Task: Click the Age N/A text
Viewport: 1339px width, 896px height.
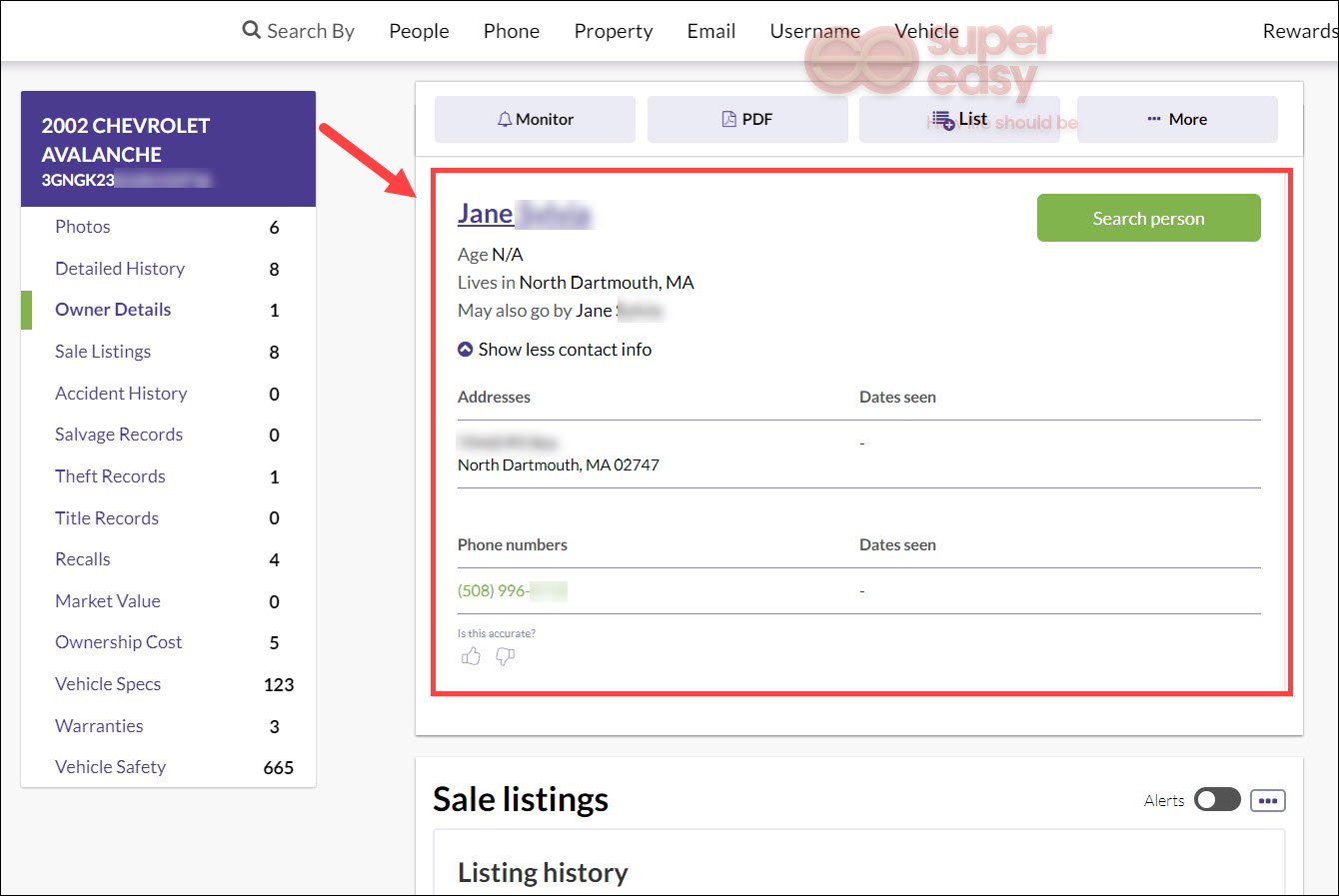Action: (491, 255)
